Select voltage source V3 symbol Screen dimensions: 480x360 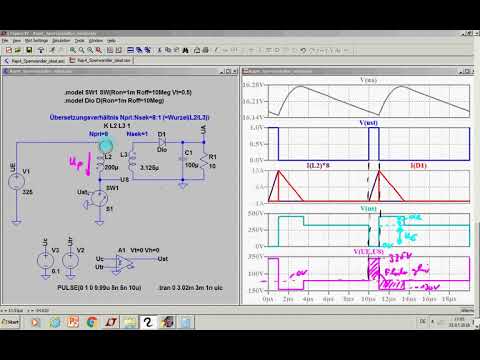(x=45, y=261)
